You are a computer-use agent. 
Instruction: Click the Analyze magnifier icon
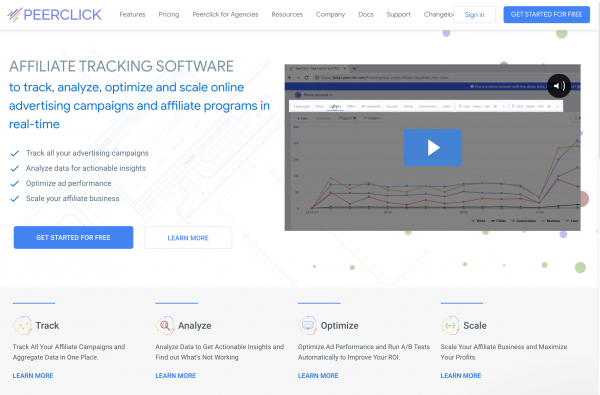click(x=165, y=326)
